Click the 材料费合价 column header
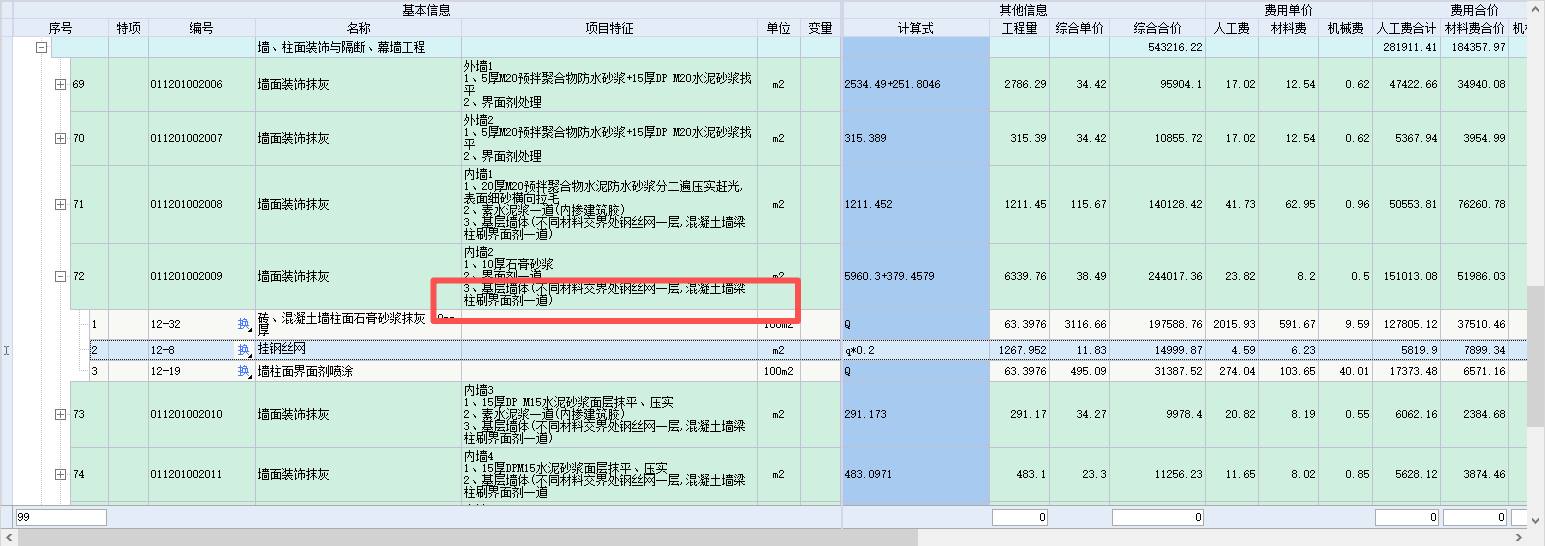The image size is (1545, 546). click(x=1475, y=28)
